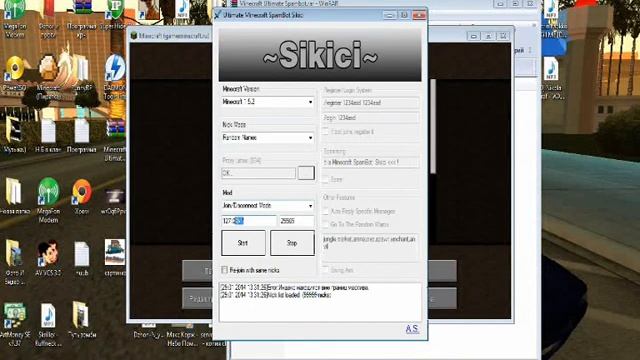Click the warps list text box
This screenshot has width=640, height=360.
point(371,247)
